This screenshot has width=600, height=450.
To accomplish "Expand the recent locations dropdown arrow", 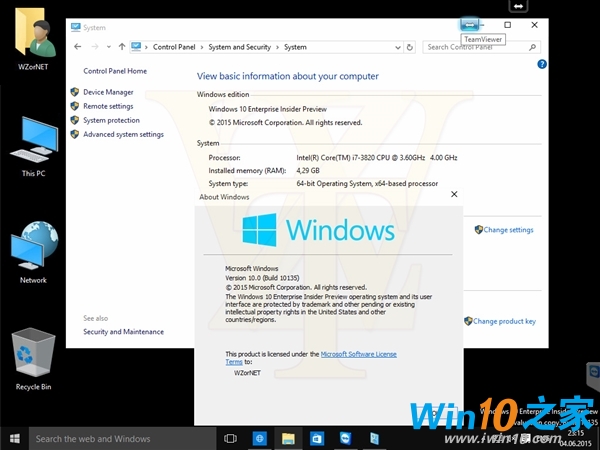I will tap(108, 46).
